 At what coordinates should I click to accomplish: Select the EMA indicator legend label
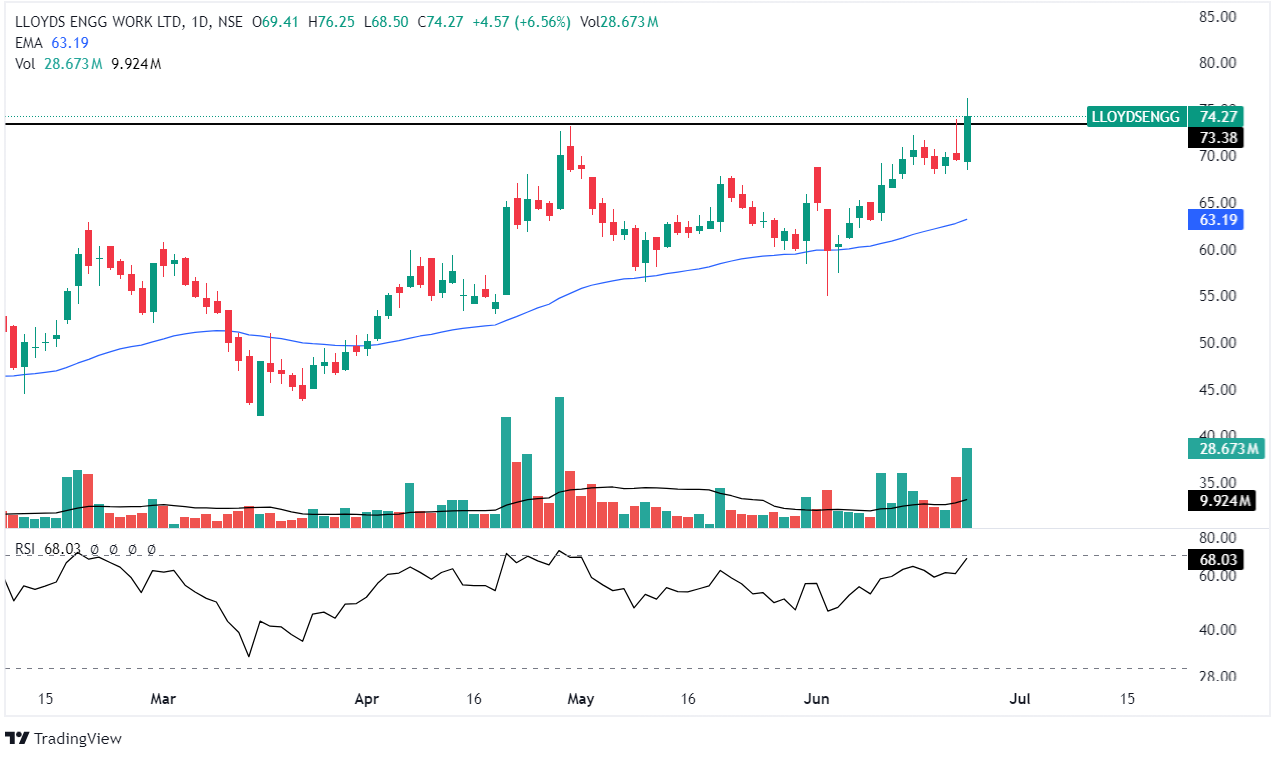click(x=29, y=43)
